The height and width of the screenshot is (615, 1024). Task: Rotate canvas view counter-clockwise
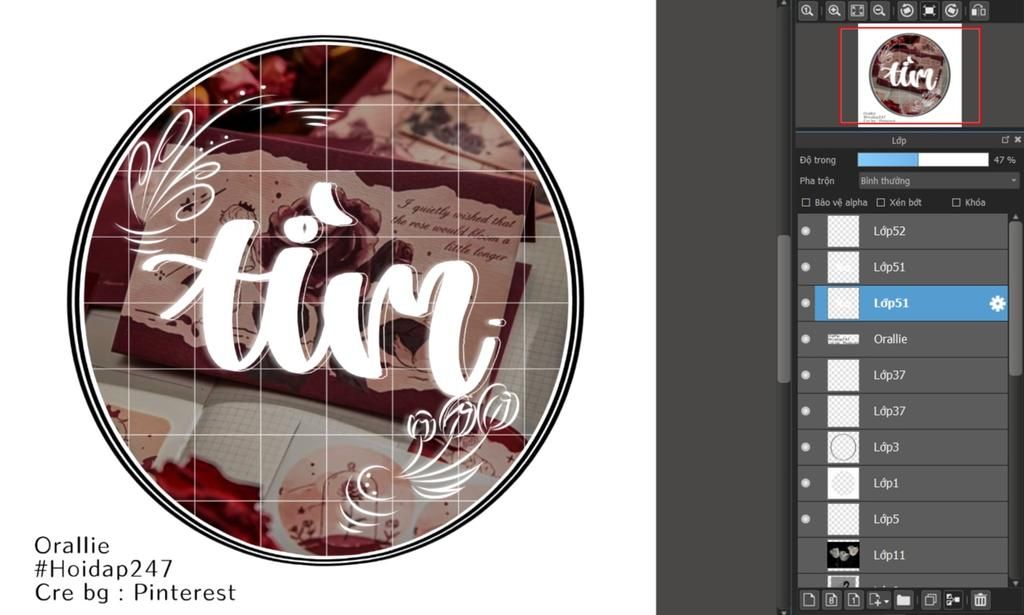pos(906,10)
